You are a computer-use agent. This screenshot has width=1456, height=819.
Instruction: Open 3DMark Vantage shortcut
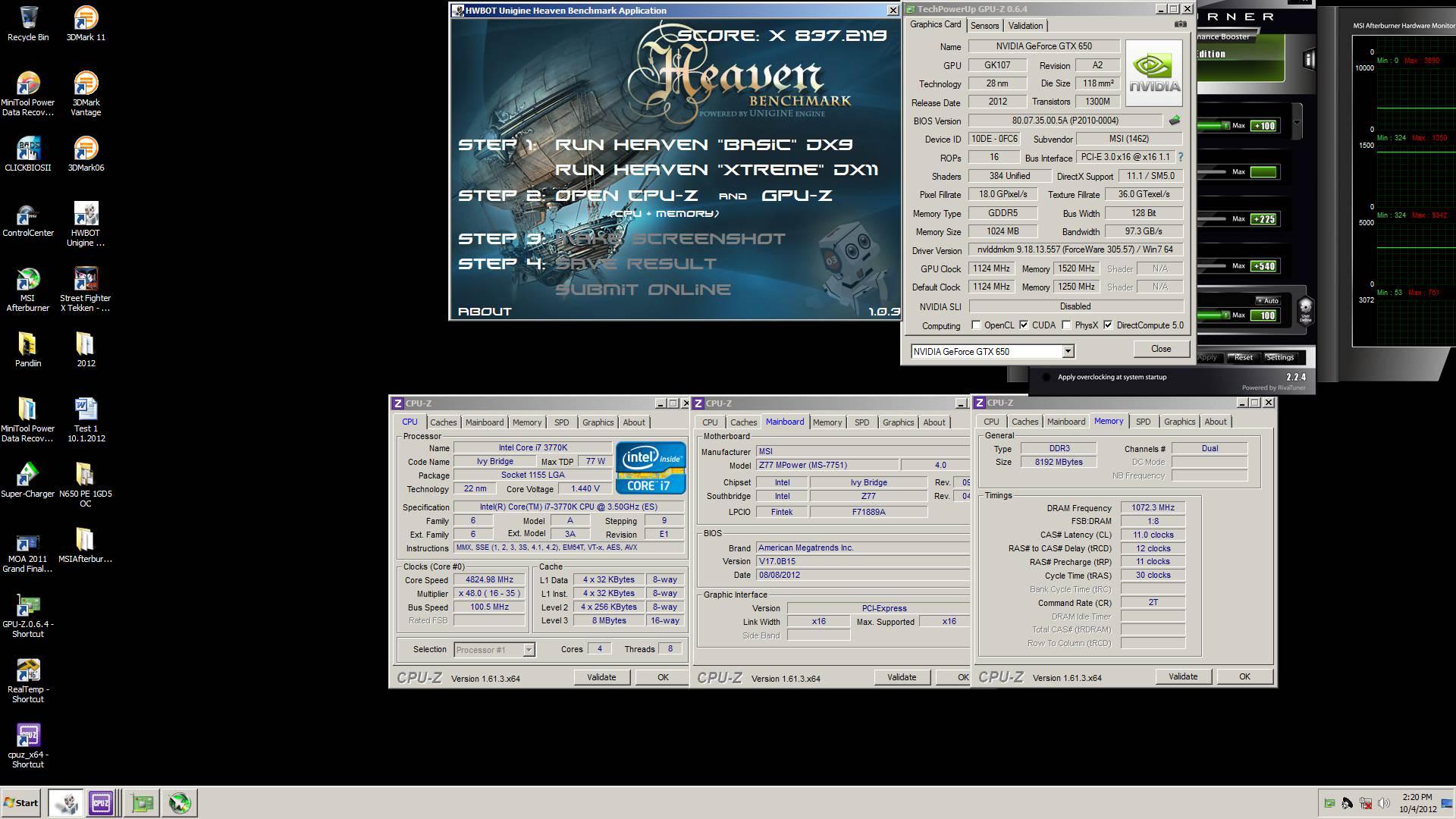86,94
